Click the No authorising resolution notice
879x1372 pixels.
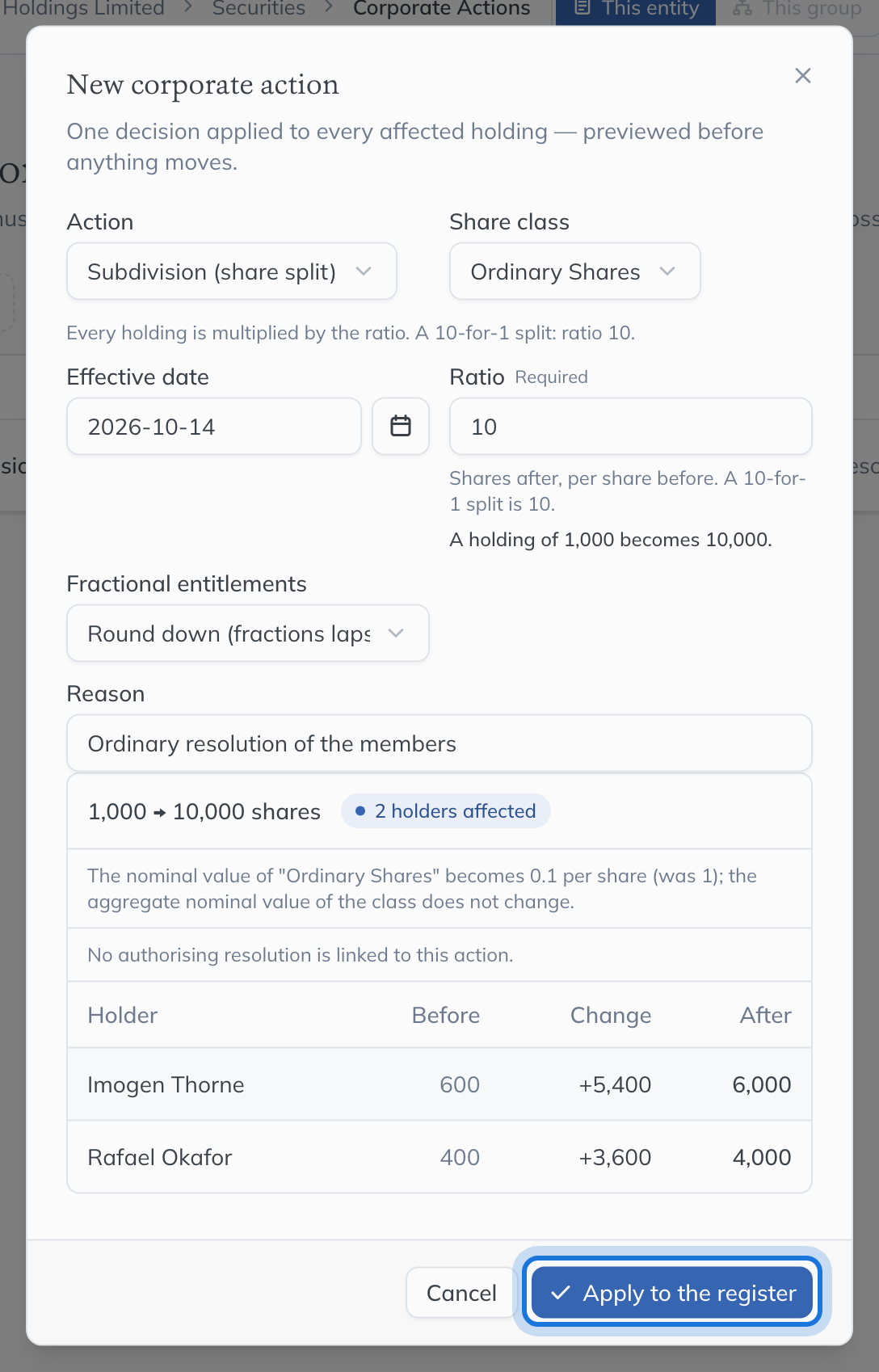(301, 955)
